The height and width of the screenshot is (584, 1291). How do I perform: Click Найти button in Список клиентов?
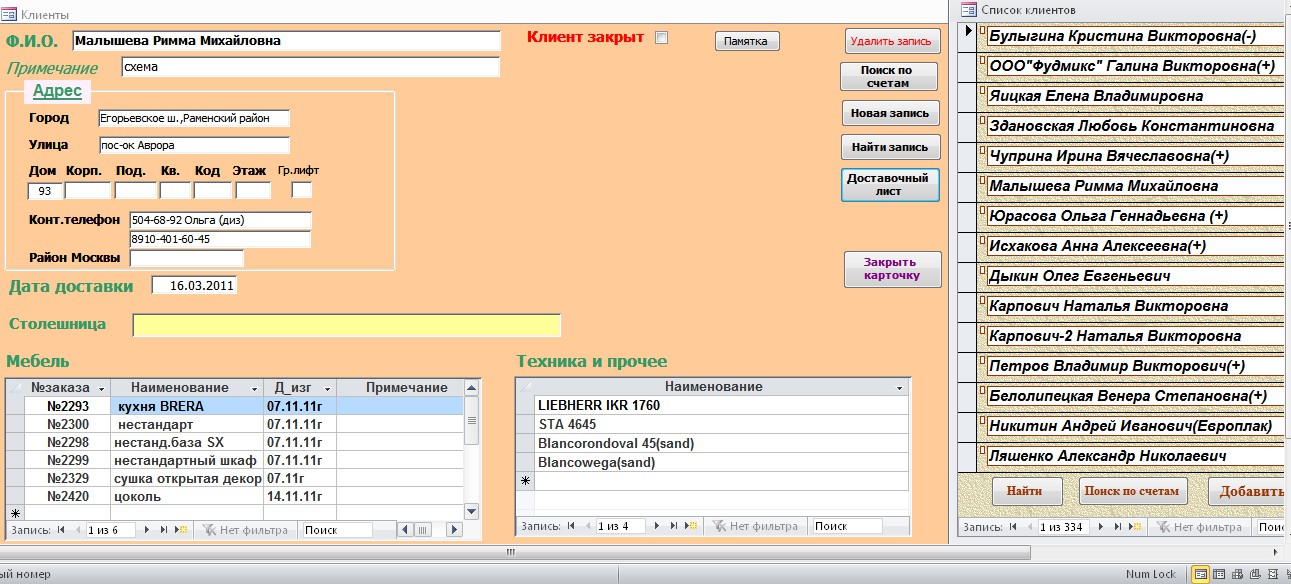[x=1025, y=491]
